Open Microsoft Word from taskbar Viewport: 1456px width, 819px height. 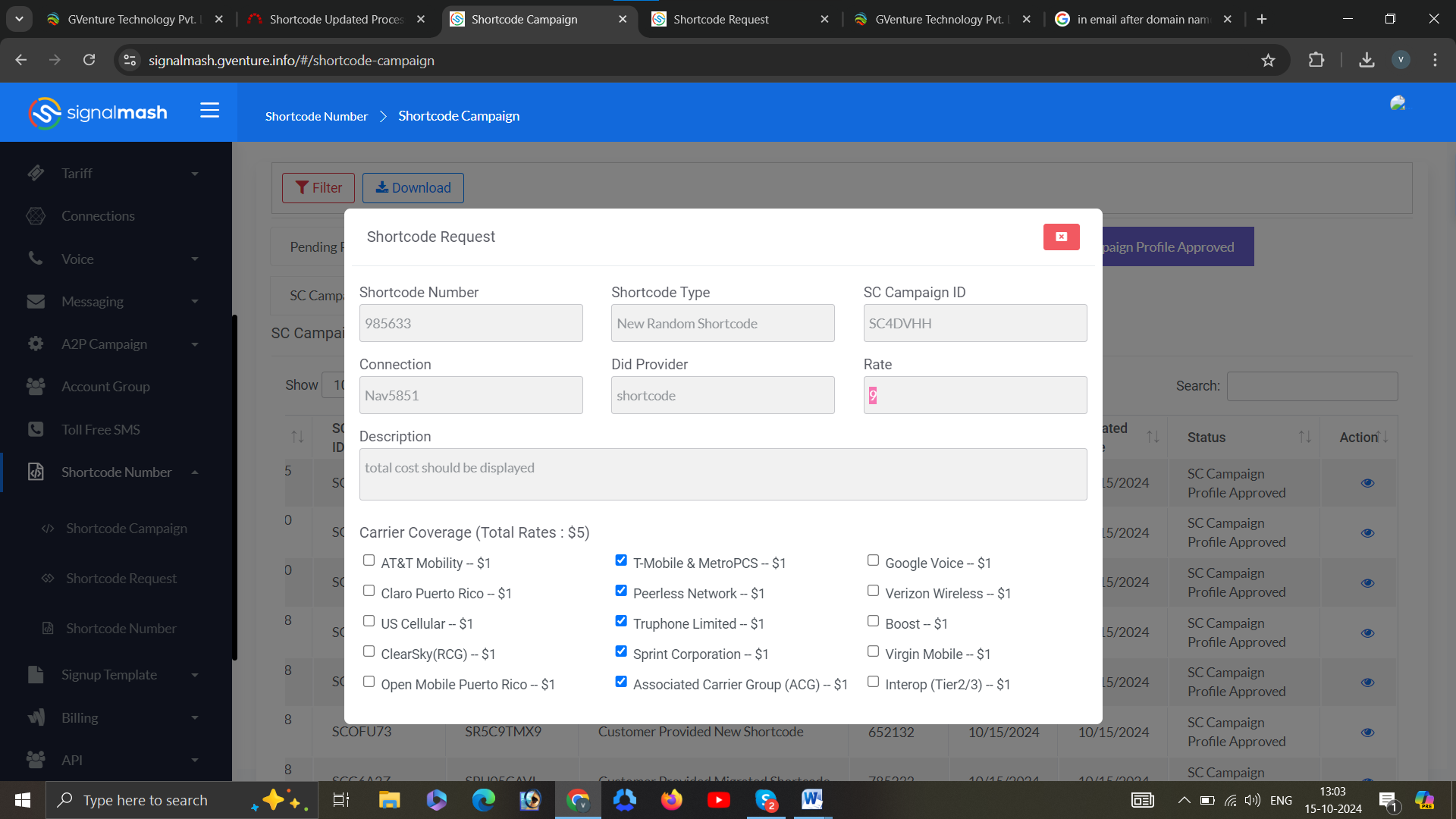click(811, 799)
